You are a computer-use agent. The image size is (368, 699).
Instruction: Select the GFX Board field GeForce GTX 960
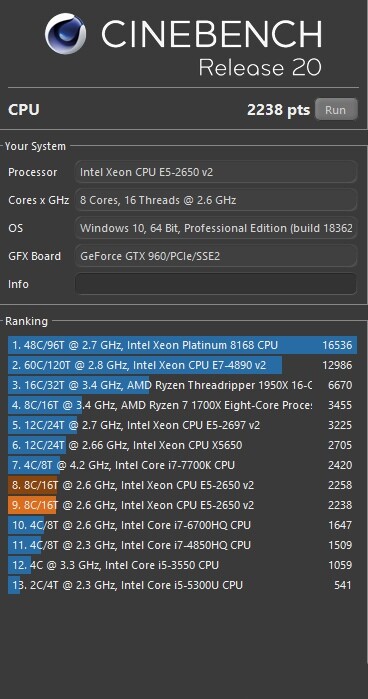coord(216,256)
